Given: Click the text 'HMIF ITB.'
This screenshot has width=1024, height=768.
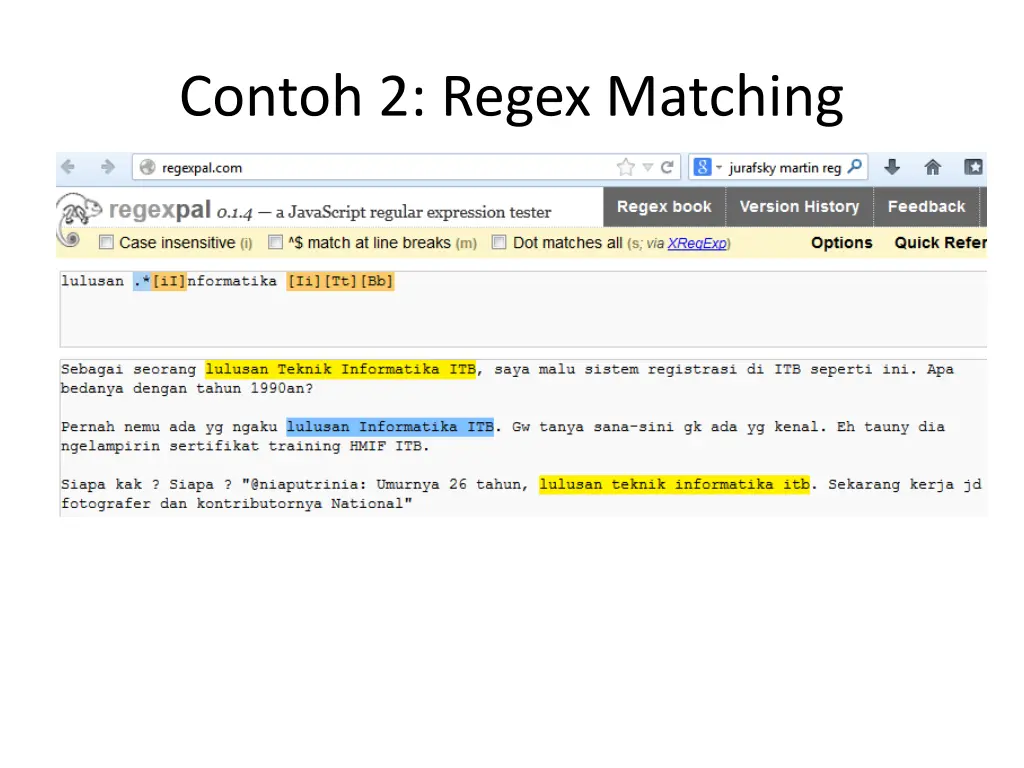Looking at the screenshot, I should (x=389, y=446).
